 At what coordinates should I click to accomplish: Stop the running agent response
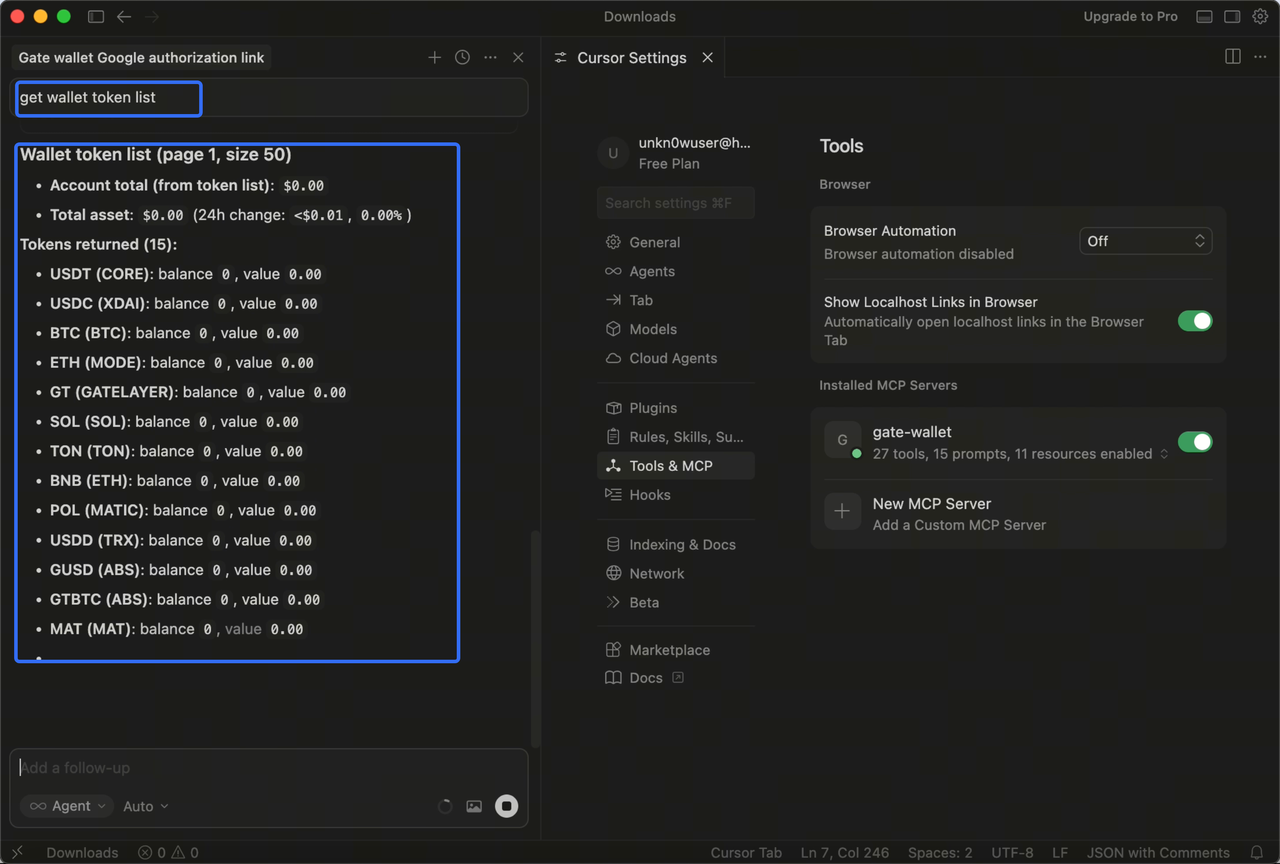507,806
